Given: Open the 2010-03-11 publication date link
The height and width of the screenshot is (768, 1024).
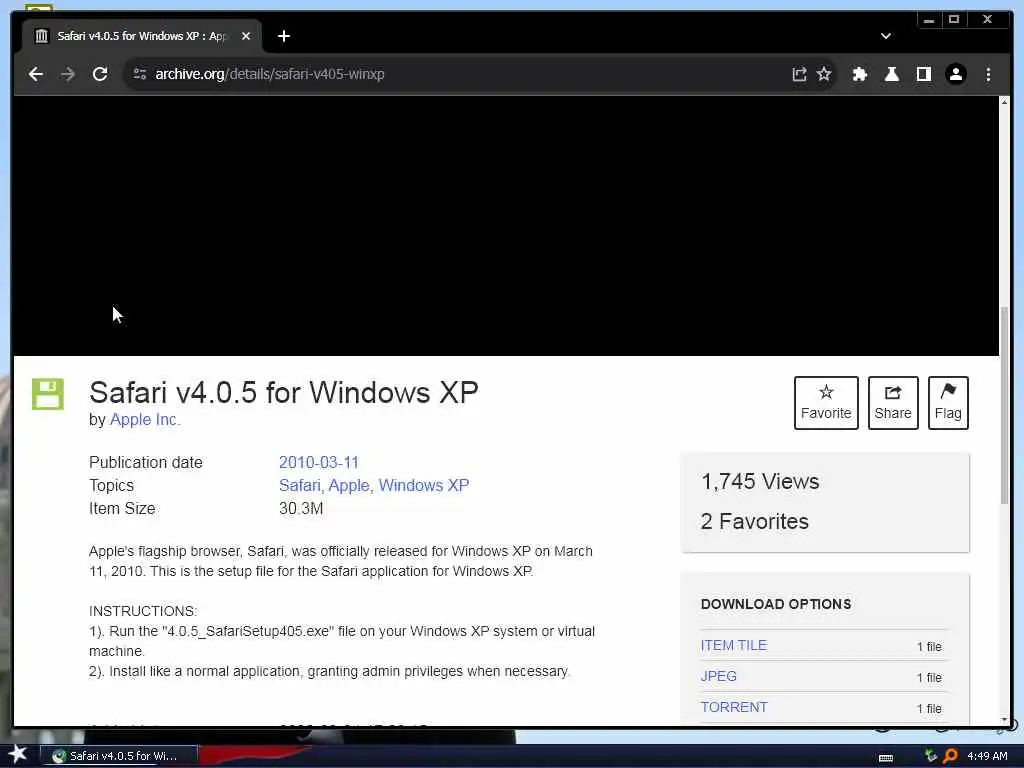Looking at the screenshot, I should (x=319, y=462).
